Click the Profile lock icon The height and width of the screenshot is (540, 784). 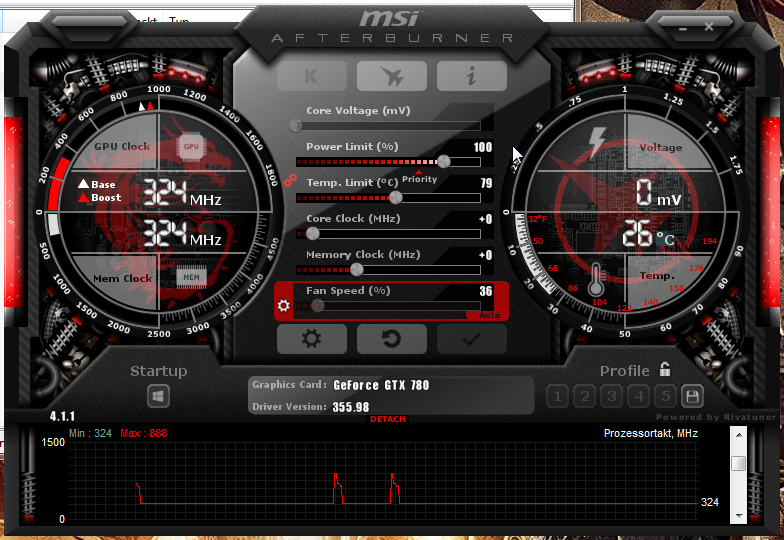[664, 370]
